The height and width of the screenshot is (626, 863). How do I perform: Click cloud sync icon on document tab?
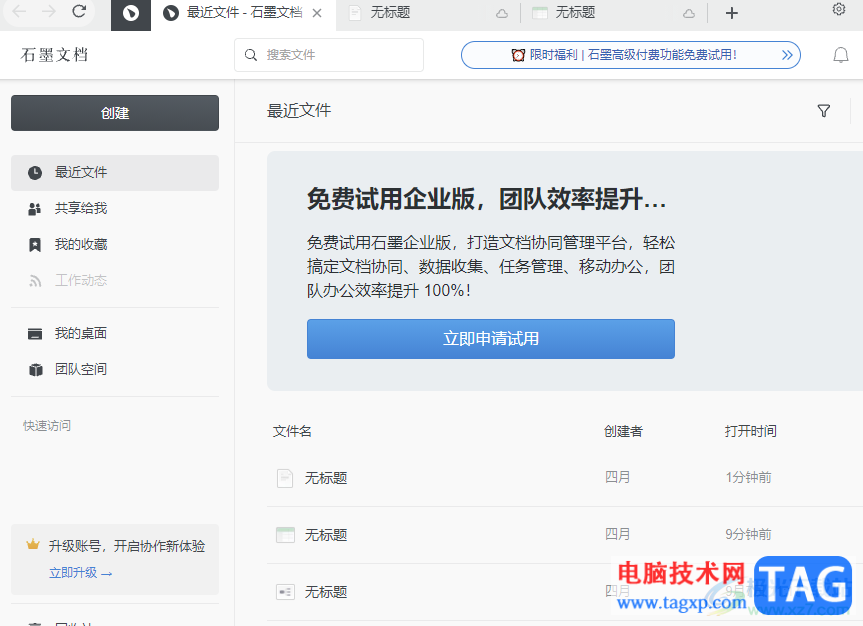click(502, 14)
